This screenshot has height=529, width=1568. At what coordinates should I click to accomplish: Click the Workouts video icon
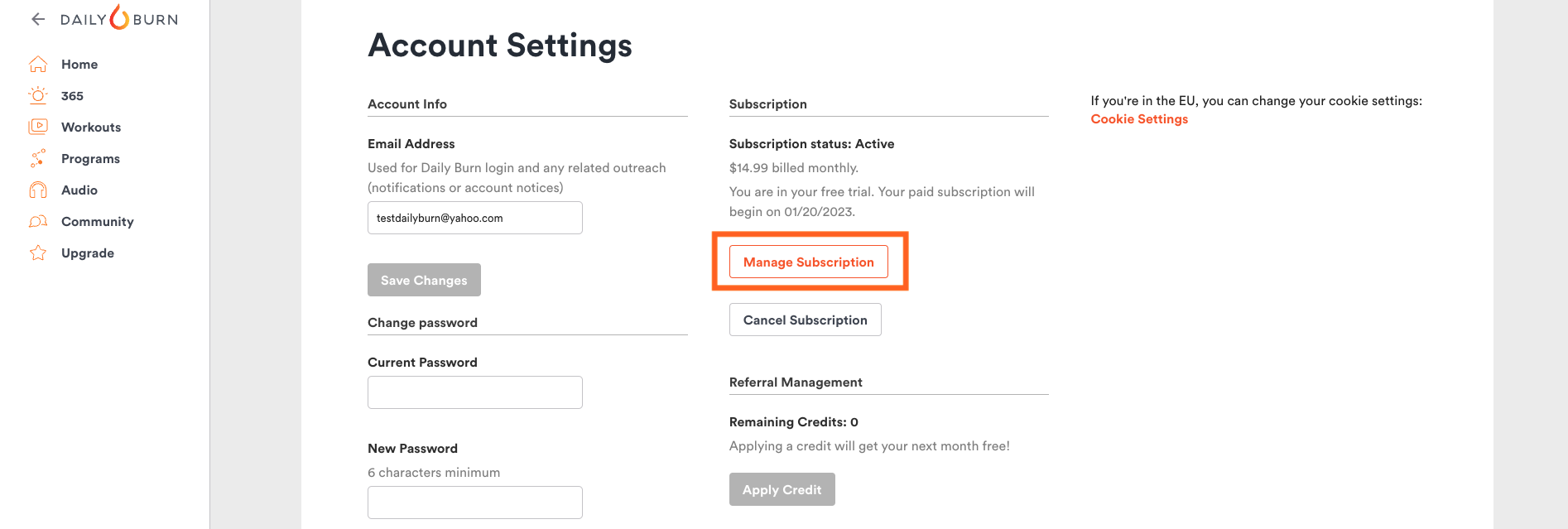(38, 127)
